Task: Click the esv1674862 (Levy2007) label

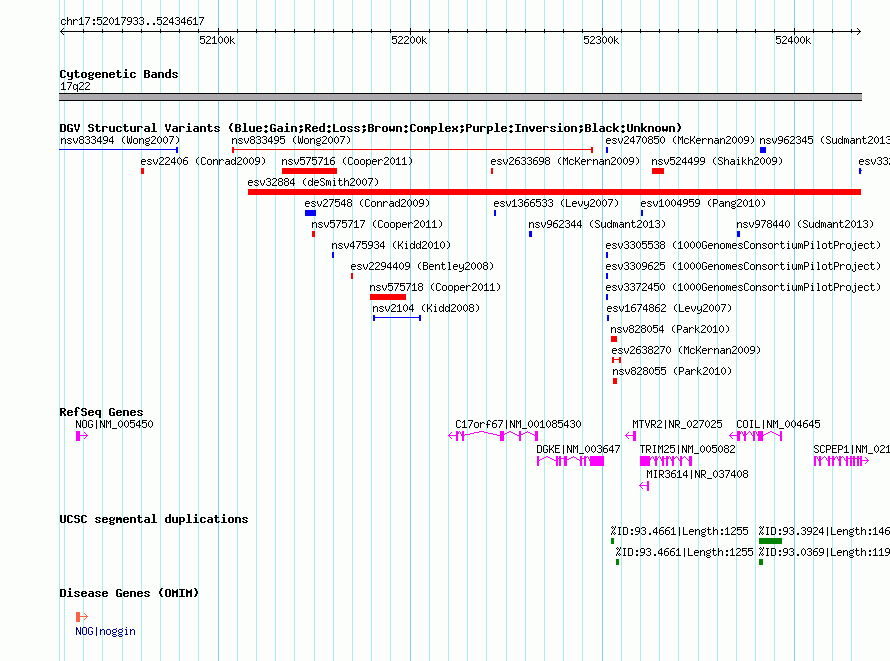Action: tap(669, 308)
